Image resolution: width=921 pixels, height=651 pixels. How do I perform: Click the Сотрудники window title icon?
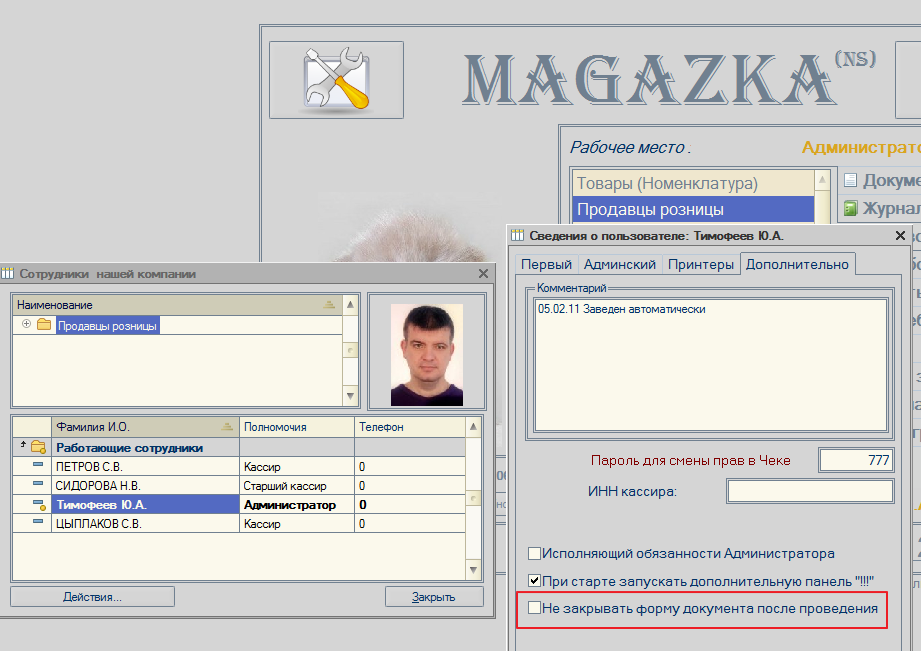point(8,273)
